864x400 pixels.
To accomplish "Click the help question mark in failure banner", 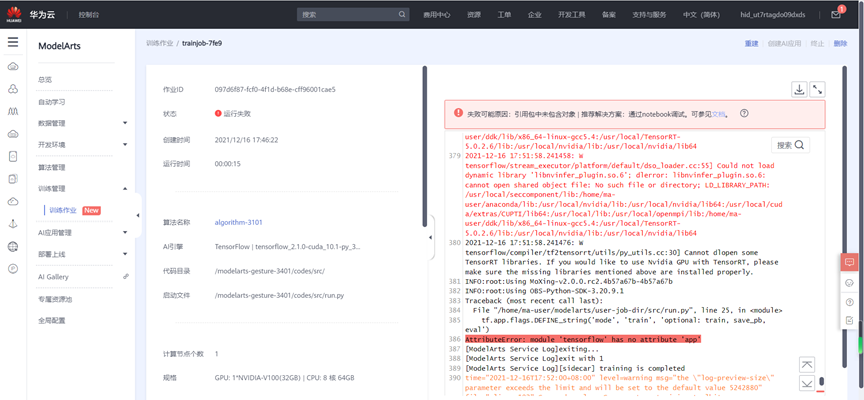I will coord(744,113).
